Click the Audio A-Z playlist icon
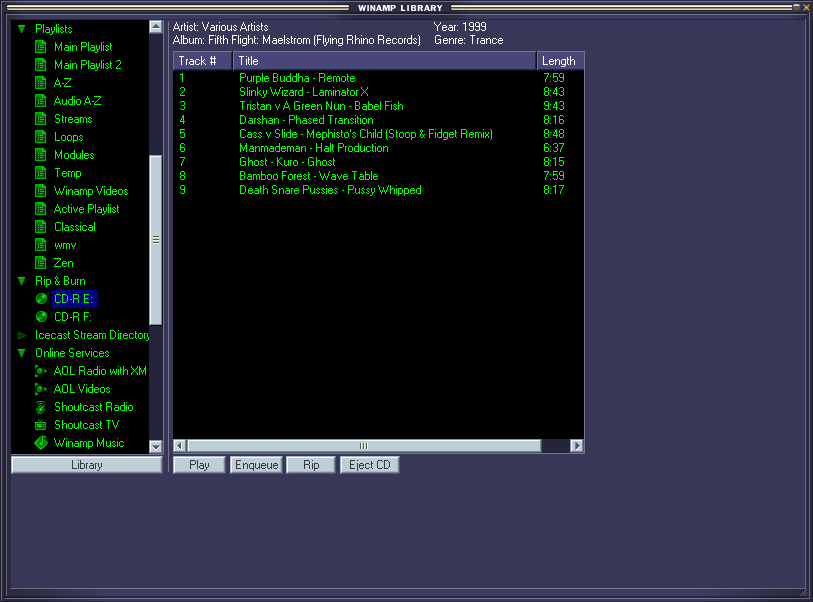Viewport: 813px width, 602px height. click(40, 101)
